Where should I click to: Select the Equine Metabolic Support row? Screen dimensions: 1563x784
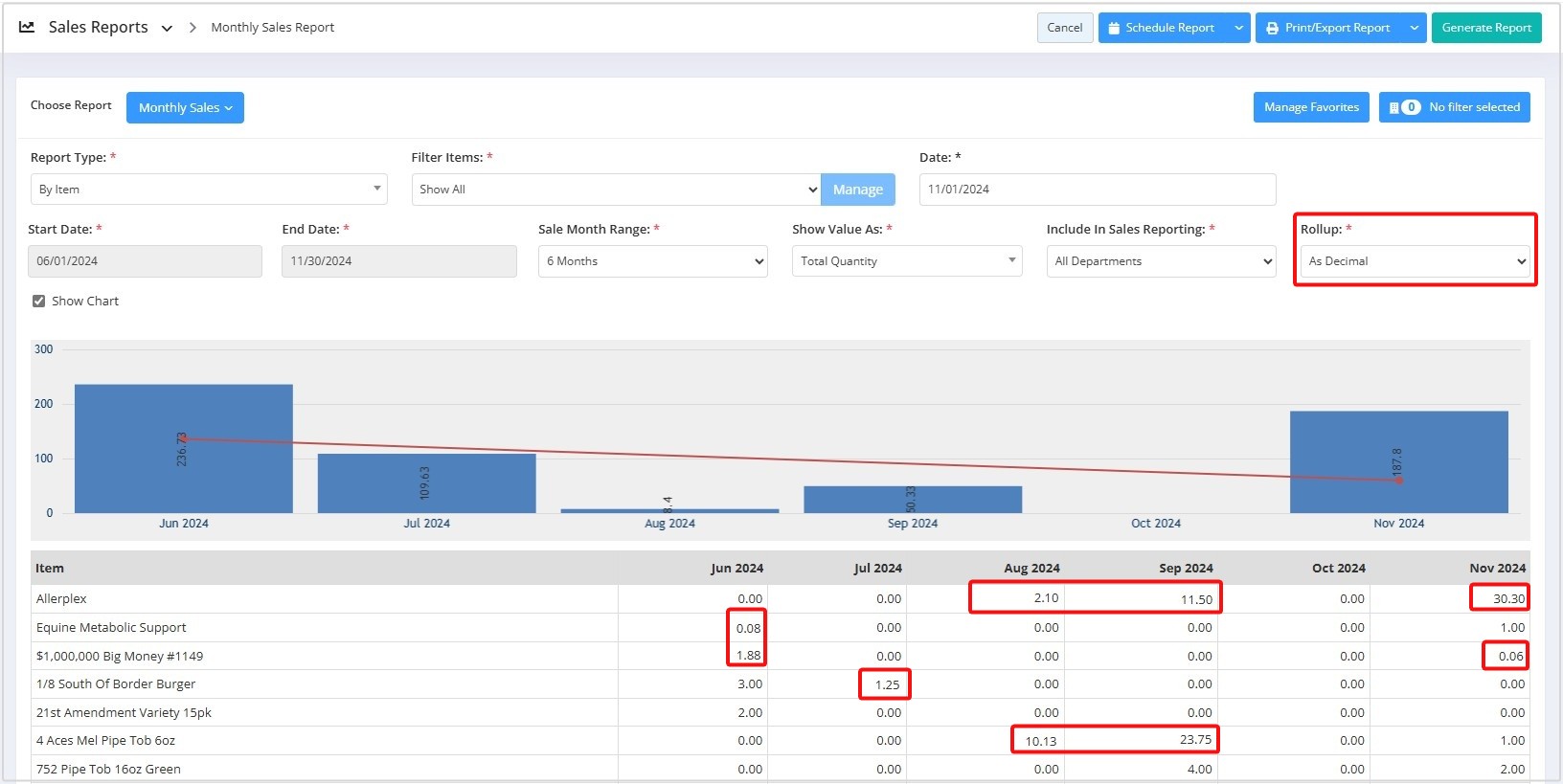pos(781,628)
